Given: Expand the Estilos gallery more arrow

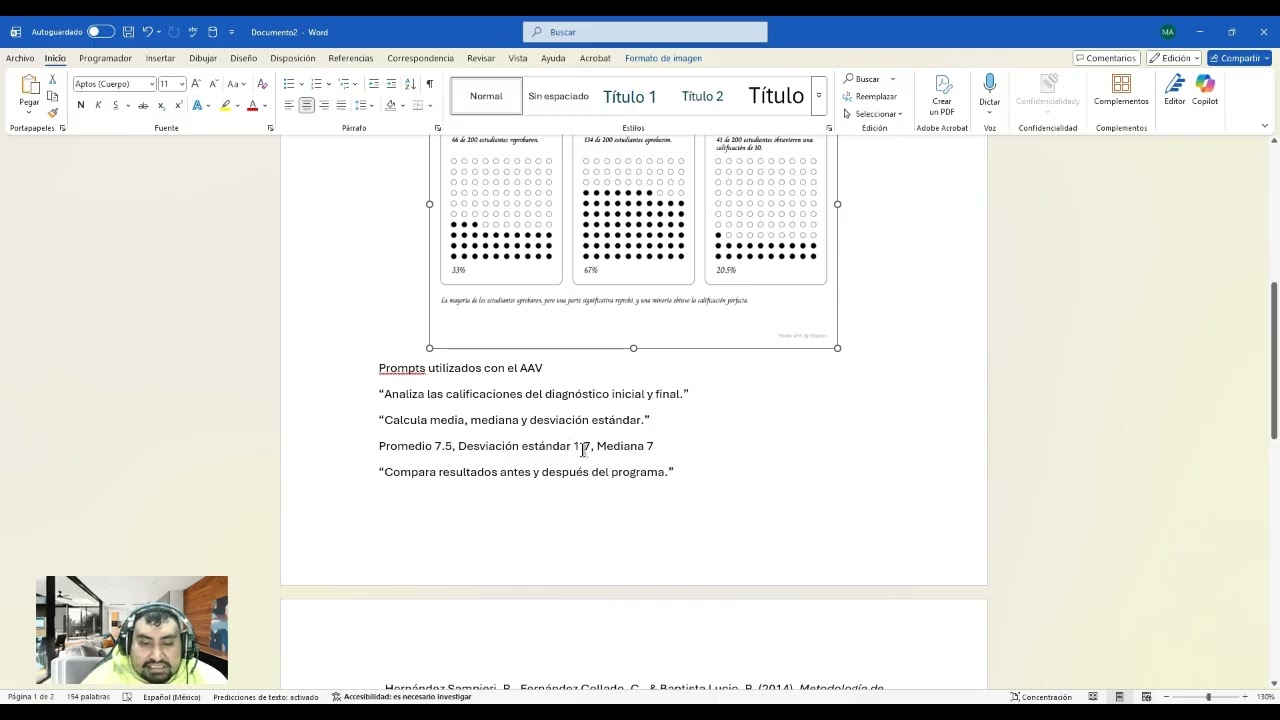Looking at the screenshot, I should click(819, 96).
